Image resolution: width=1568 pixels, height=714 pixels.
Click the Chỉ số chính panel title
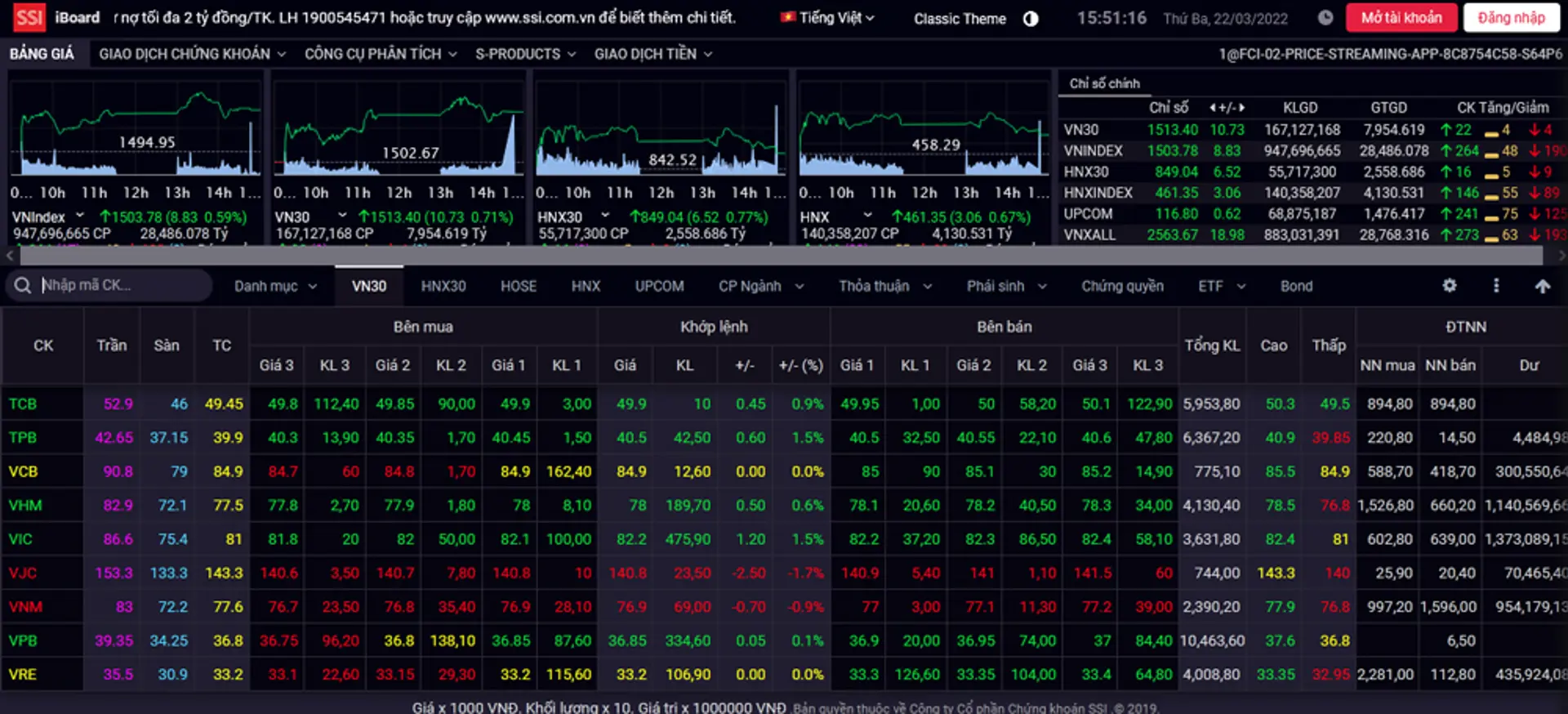coord(1104,83)
